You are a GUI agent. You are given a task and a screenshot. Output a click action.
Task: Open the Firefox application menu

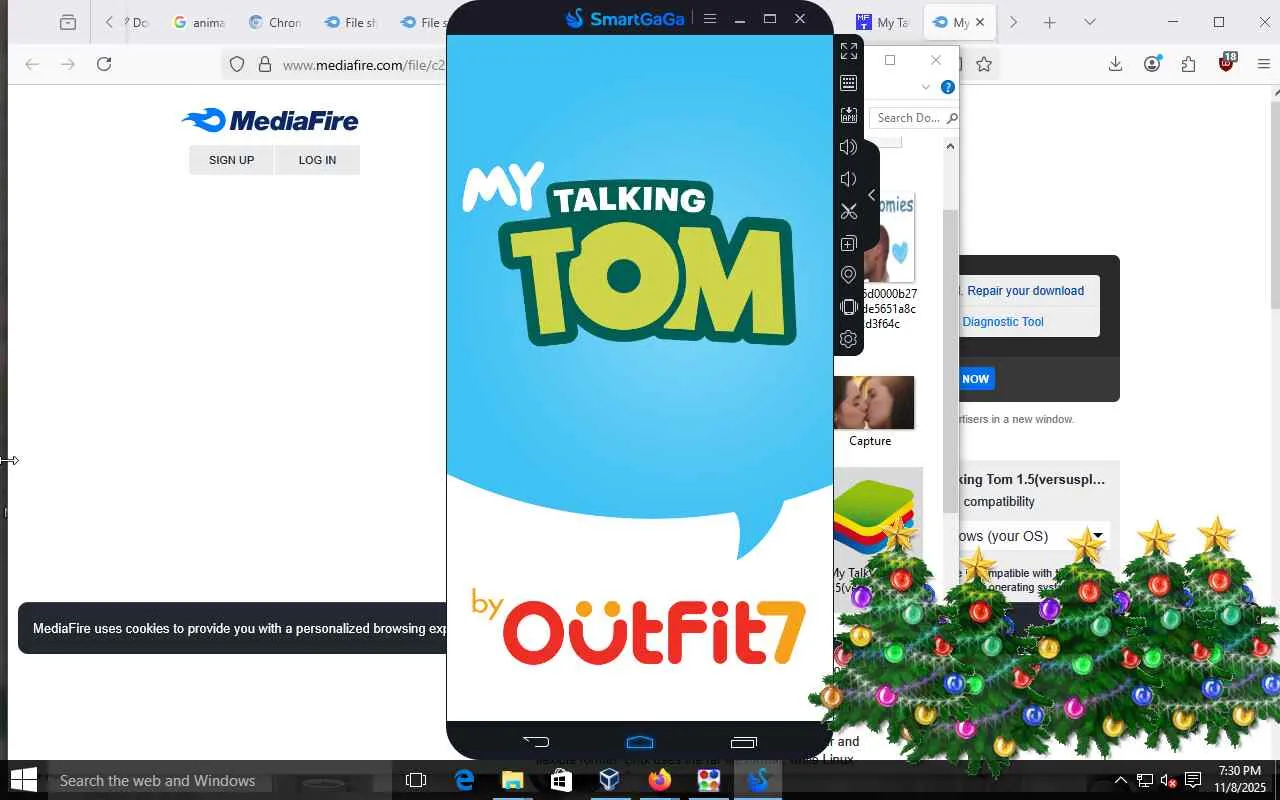(x=1263, y=64)
